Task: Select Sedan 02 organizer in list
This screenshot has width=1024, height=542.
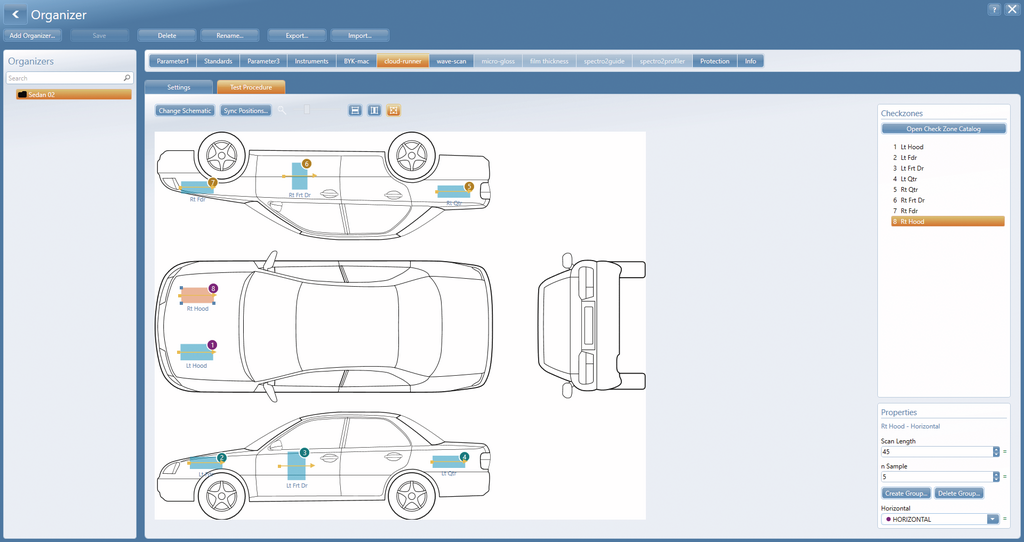Action: click(74, 95)
